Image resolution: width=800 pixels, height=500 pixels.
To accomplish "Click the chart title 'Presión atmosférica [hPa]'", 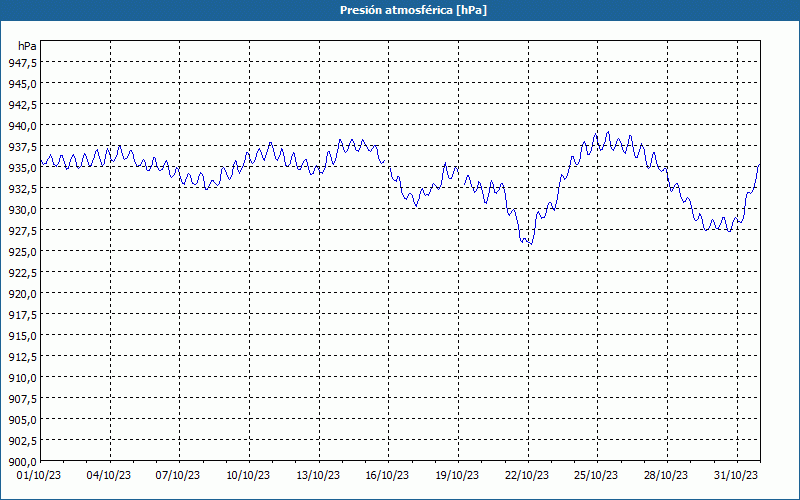I will click(x=413, y=10).
